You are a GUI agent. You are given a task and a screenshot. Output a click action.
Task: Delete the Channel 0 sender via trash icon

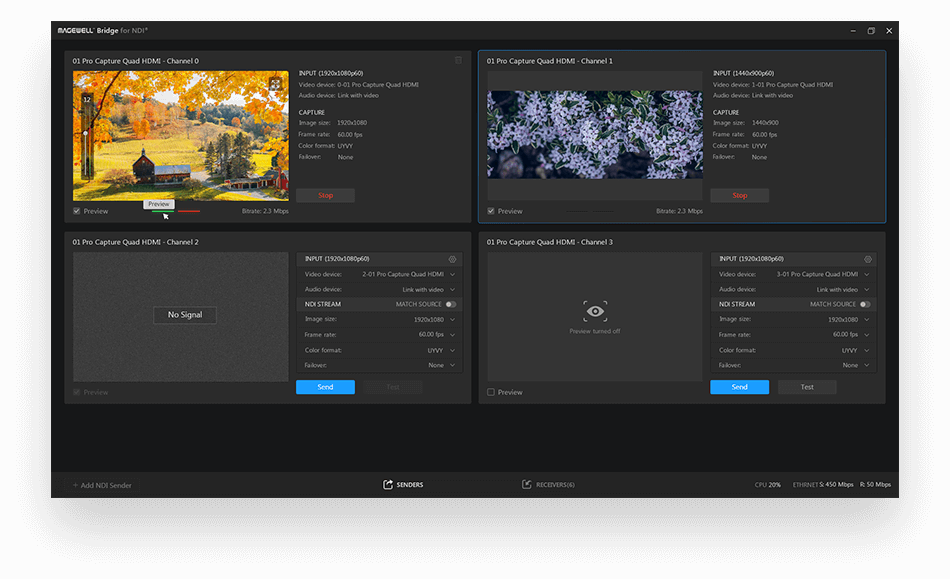[458, 61]
